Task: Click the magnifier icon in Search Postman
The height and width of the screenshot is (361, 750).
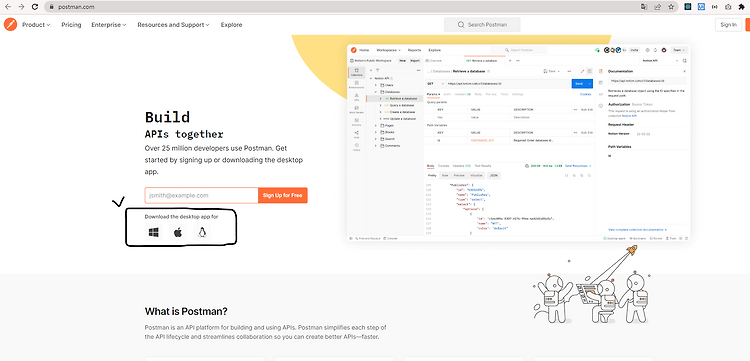Action: pyautogui.click(x=461, y=25)
